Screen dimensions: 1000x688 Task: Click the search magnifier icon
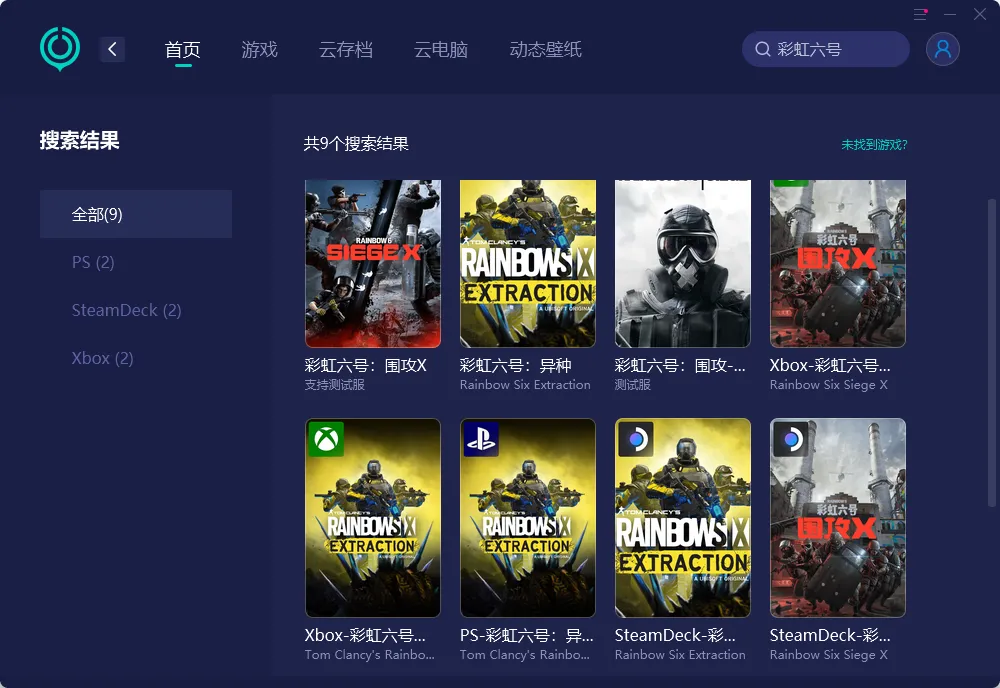tap(762, 49)
